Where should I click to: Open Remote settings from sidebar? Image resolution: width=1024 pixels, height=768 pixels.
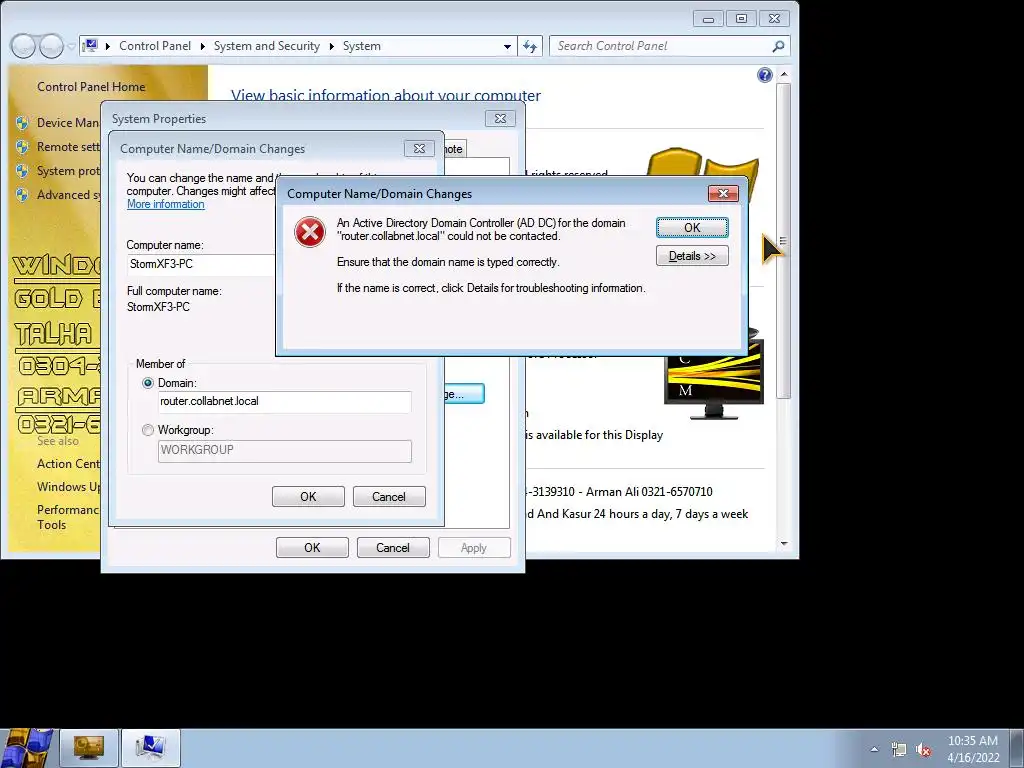click(69, 147)
